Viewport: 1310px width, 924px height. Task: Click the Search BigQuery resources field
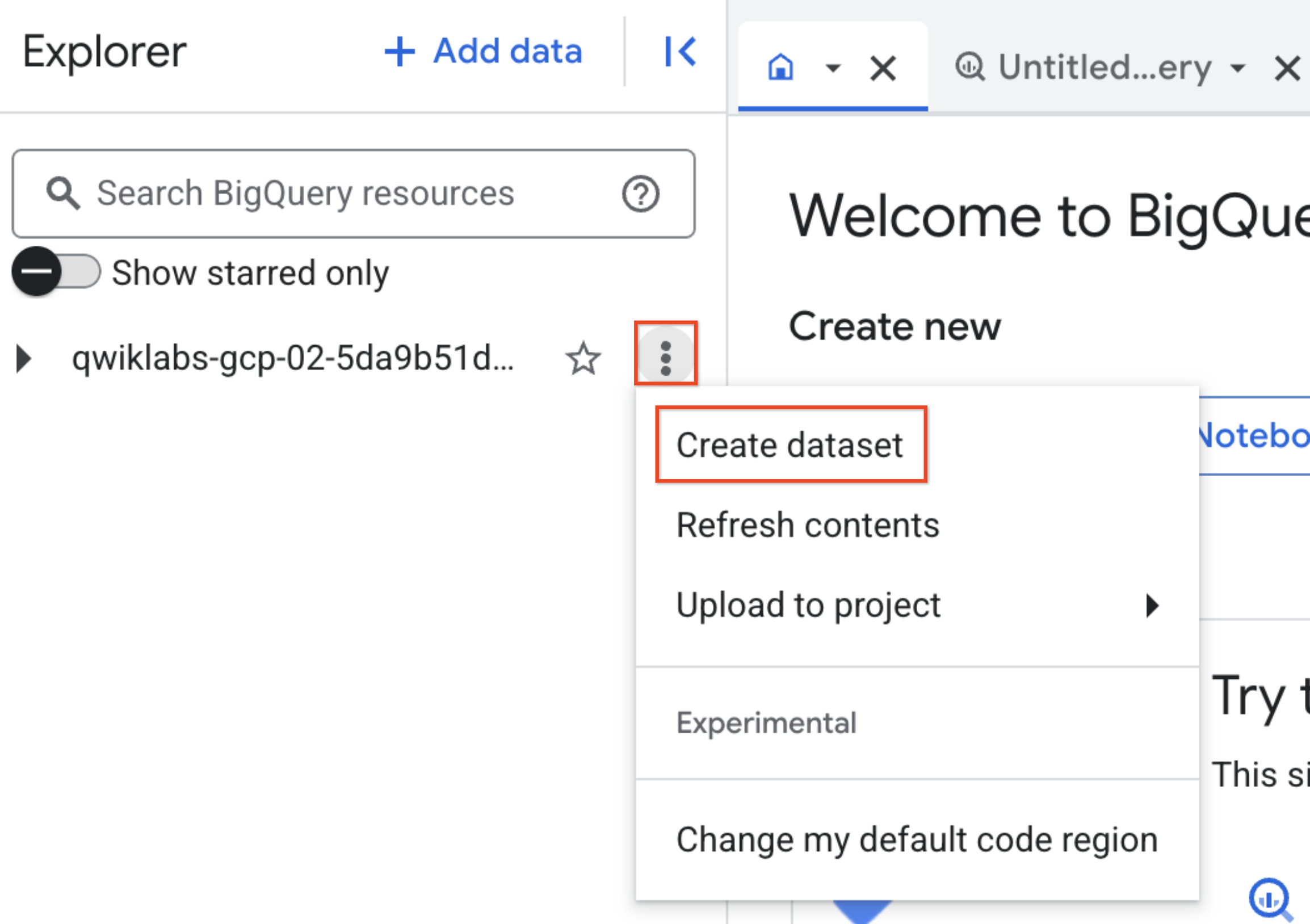coord(354,194)
